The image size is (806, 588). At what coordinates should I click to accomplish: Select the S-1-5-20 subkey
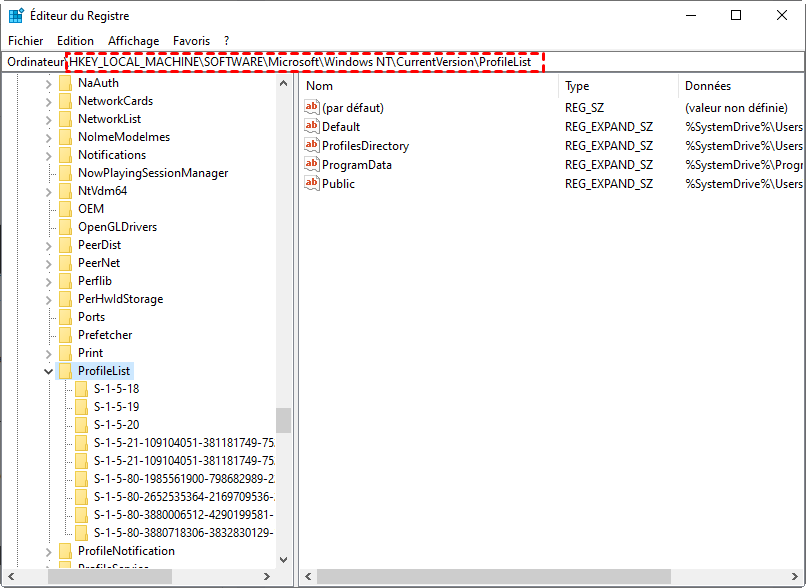pyautogui.click(x=116, y=425)
